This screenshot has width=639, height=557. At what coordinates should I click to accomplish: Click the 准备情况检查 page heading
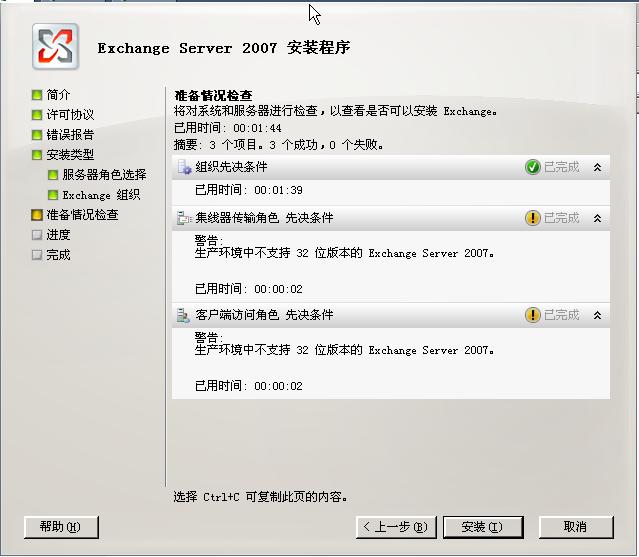click(213, 95)
